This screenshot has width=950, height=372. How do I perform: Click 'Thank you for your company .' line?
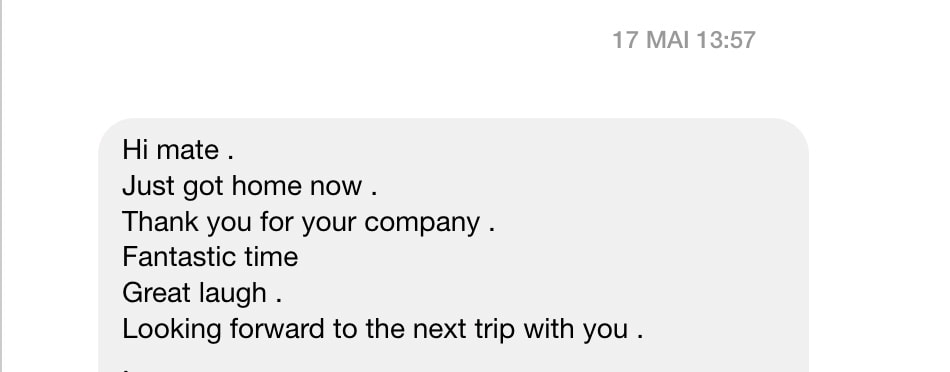point(308,222)
